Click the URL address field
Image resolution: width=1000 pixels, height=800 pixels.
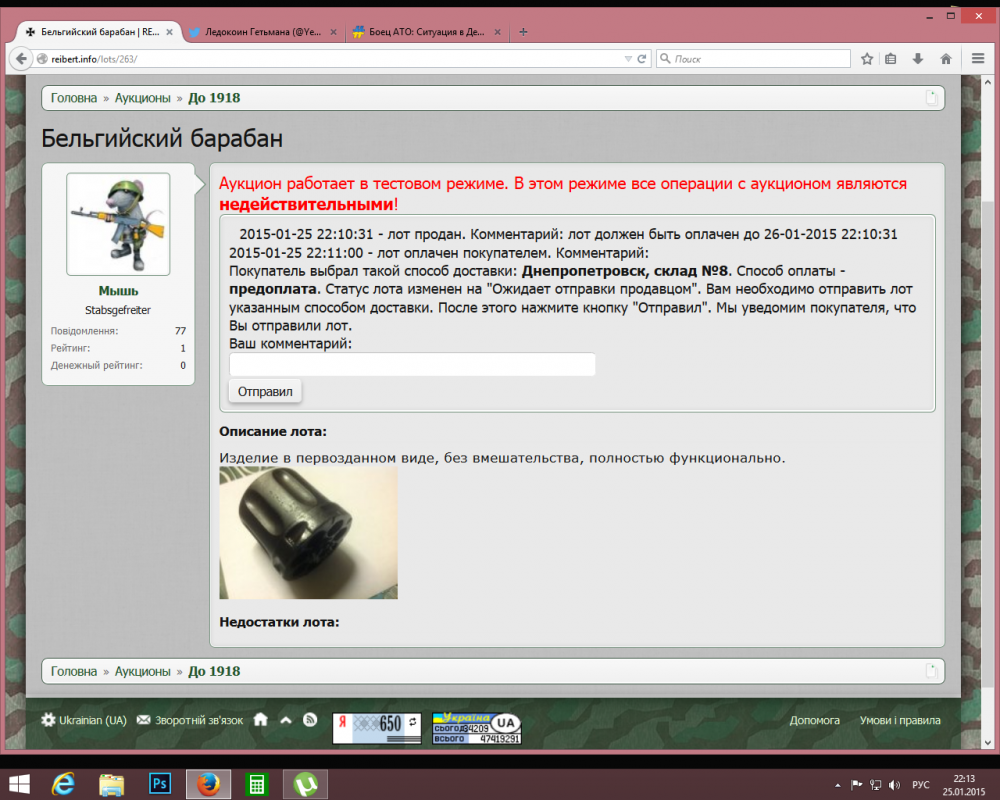click(x=332, y=59)
